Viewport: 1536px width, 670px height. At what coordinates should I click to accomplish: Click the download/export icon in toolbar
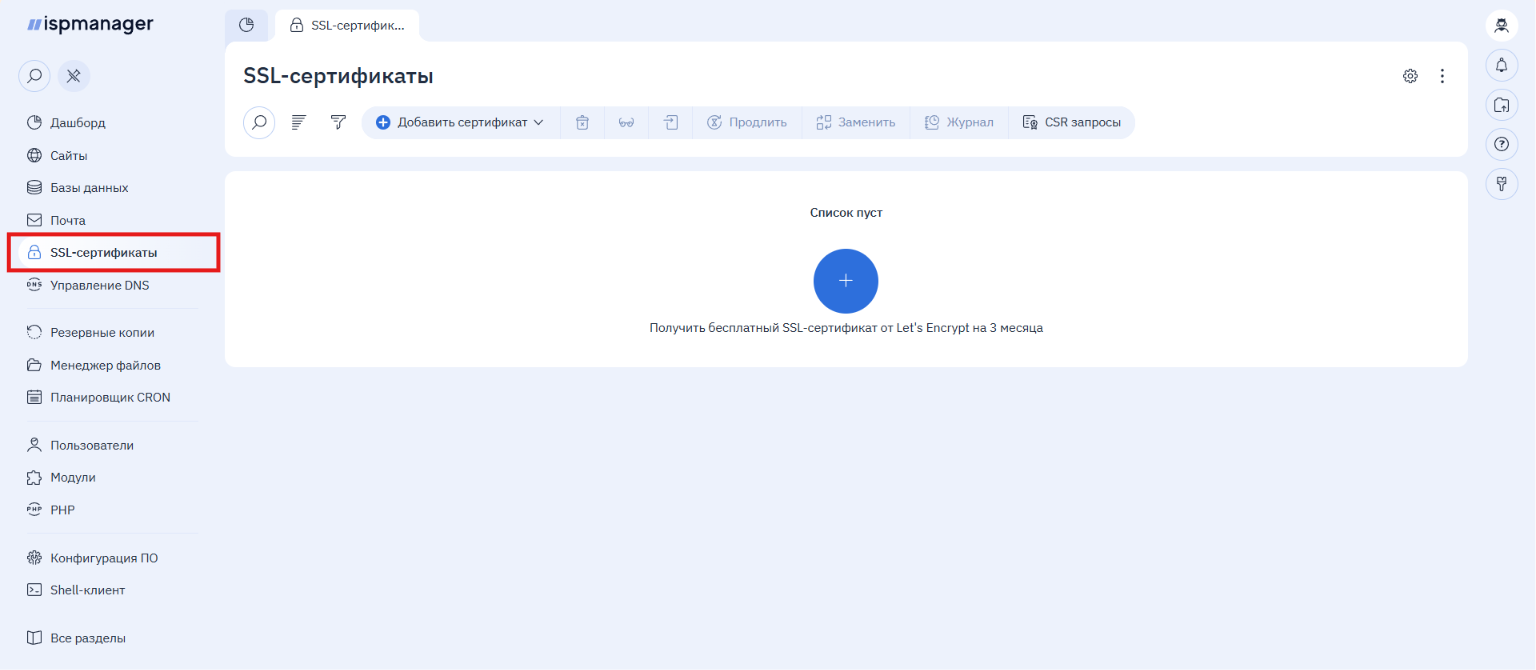pyautogui.click(x=670, y=123)
